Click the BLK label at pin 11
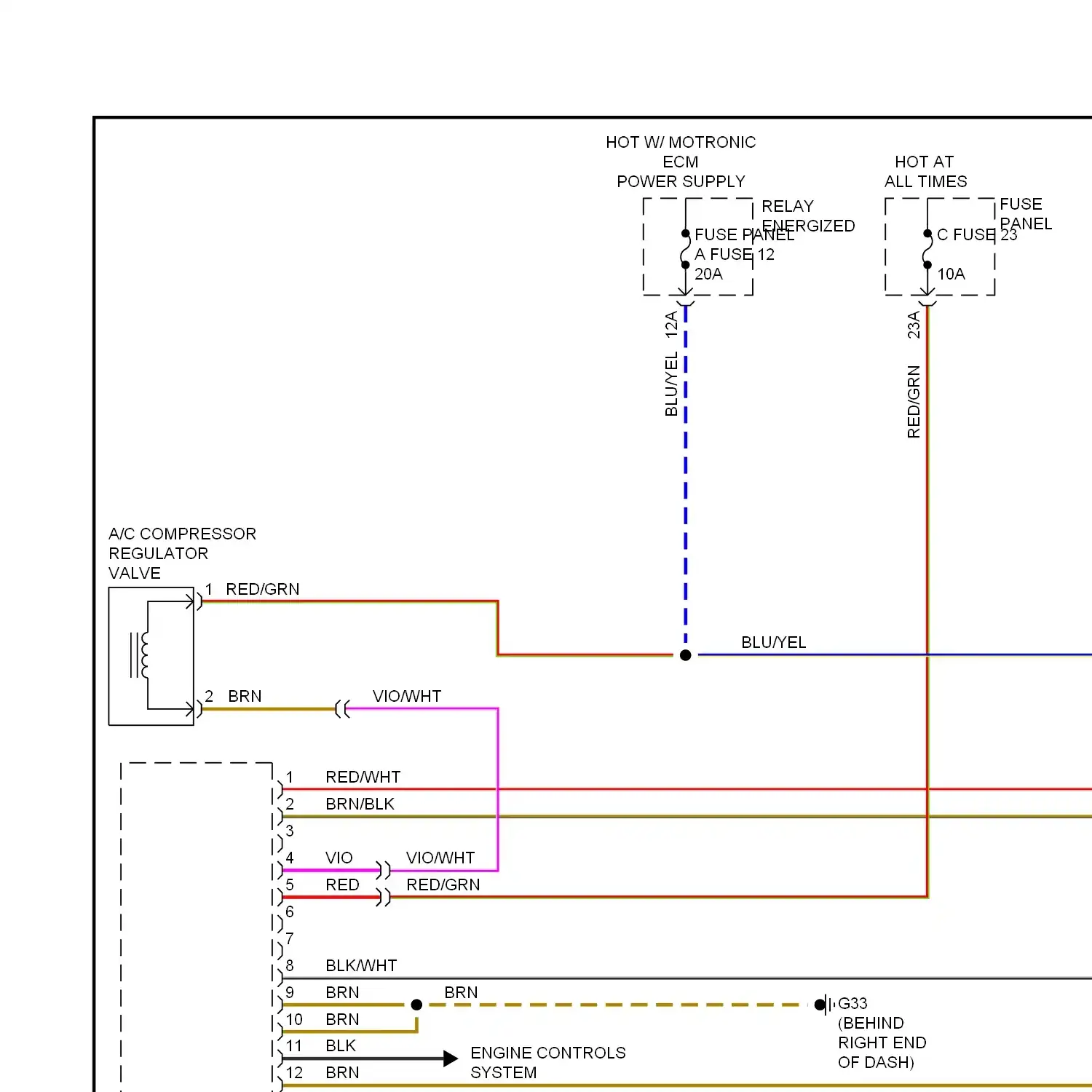The image size is (1092, 1092). point(341,1045)
